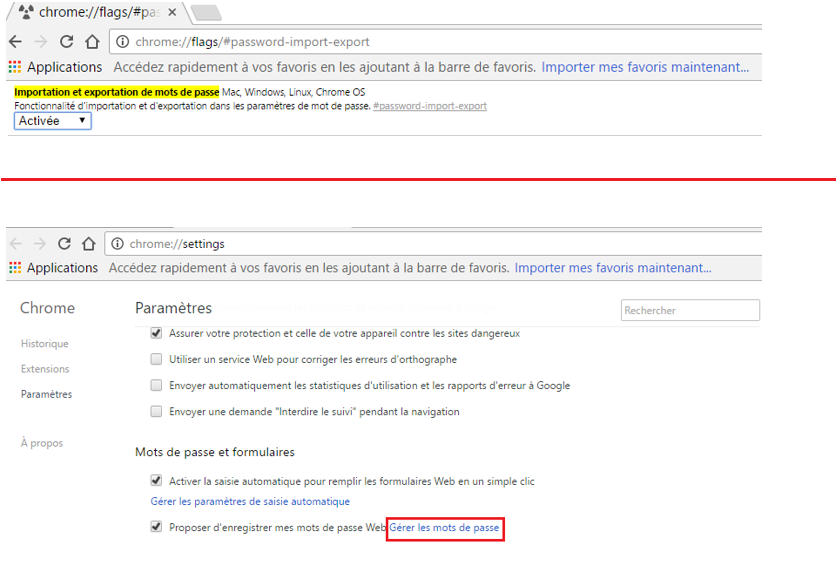Click the 'Gérer les mots de passe' link
The height and width of the screenshot is (579, 836).
pyautogui.click(x=444, y=528)
